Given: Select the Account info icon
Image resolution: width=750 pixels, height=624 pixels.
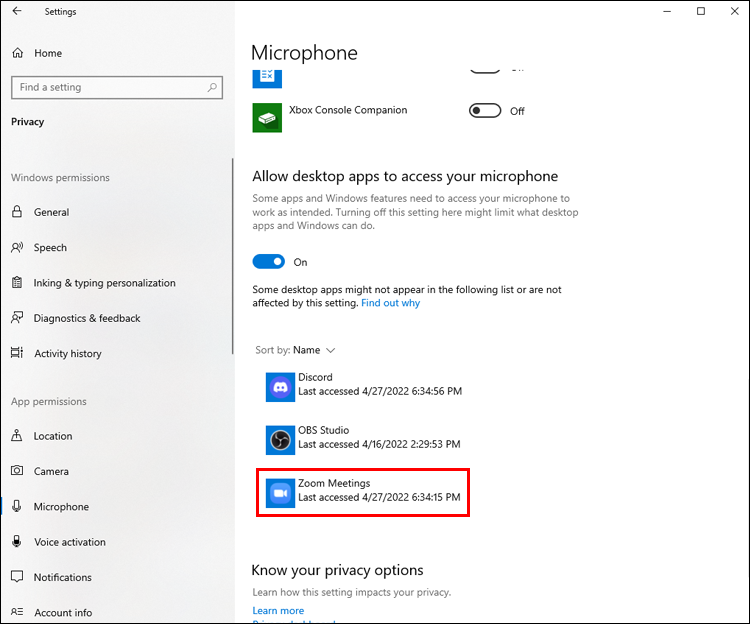Looking at the screenshot, I should click(x=17, y=612).
